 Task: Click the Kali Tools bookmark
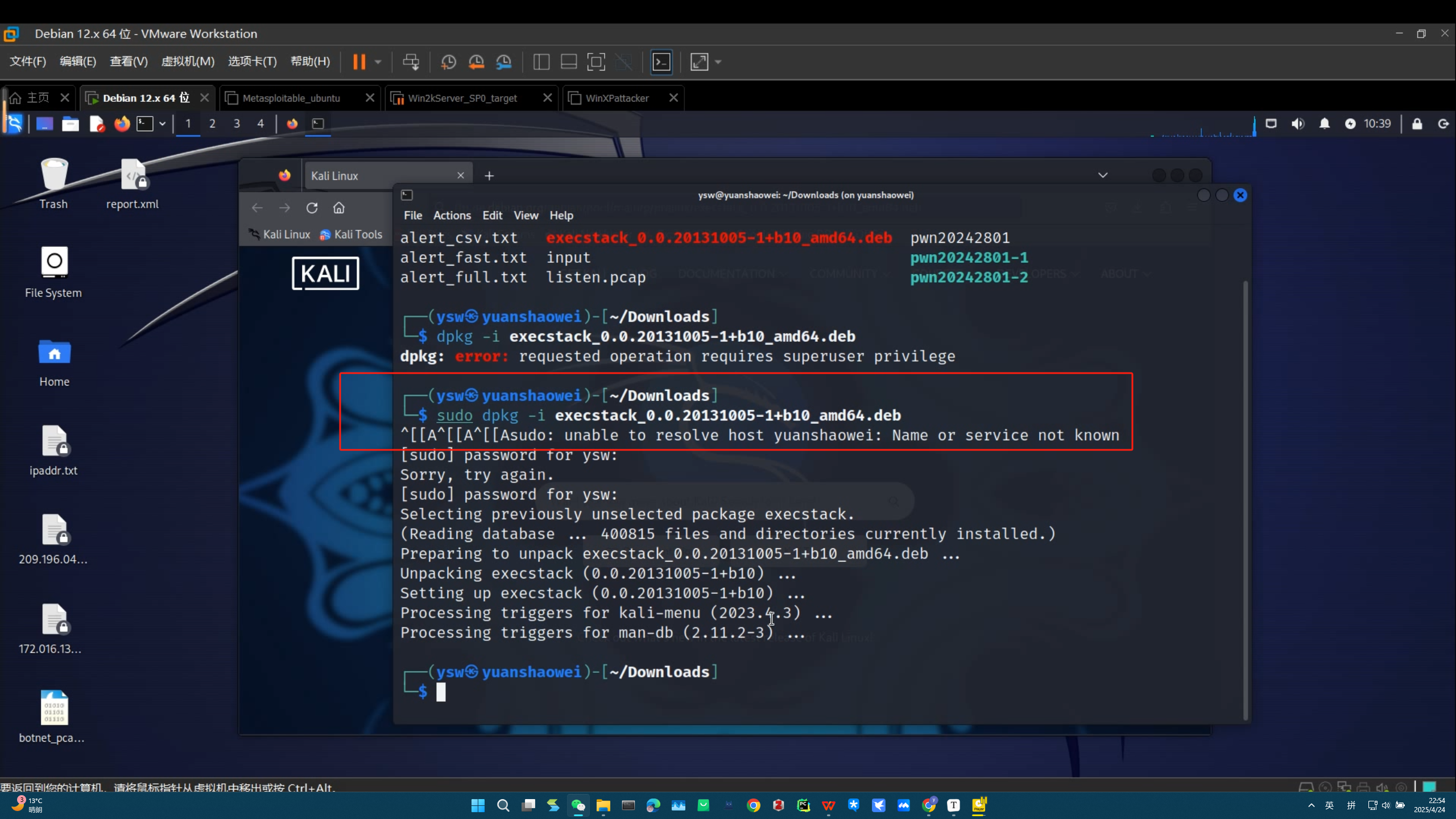point(351,234)
